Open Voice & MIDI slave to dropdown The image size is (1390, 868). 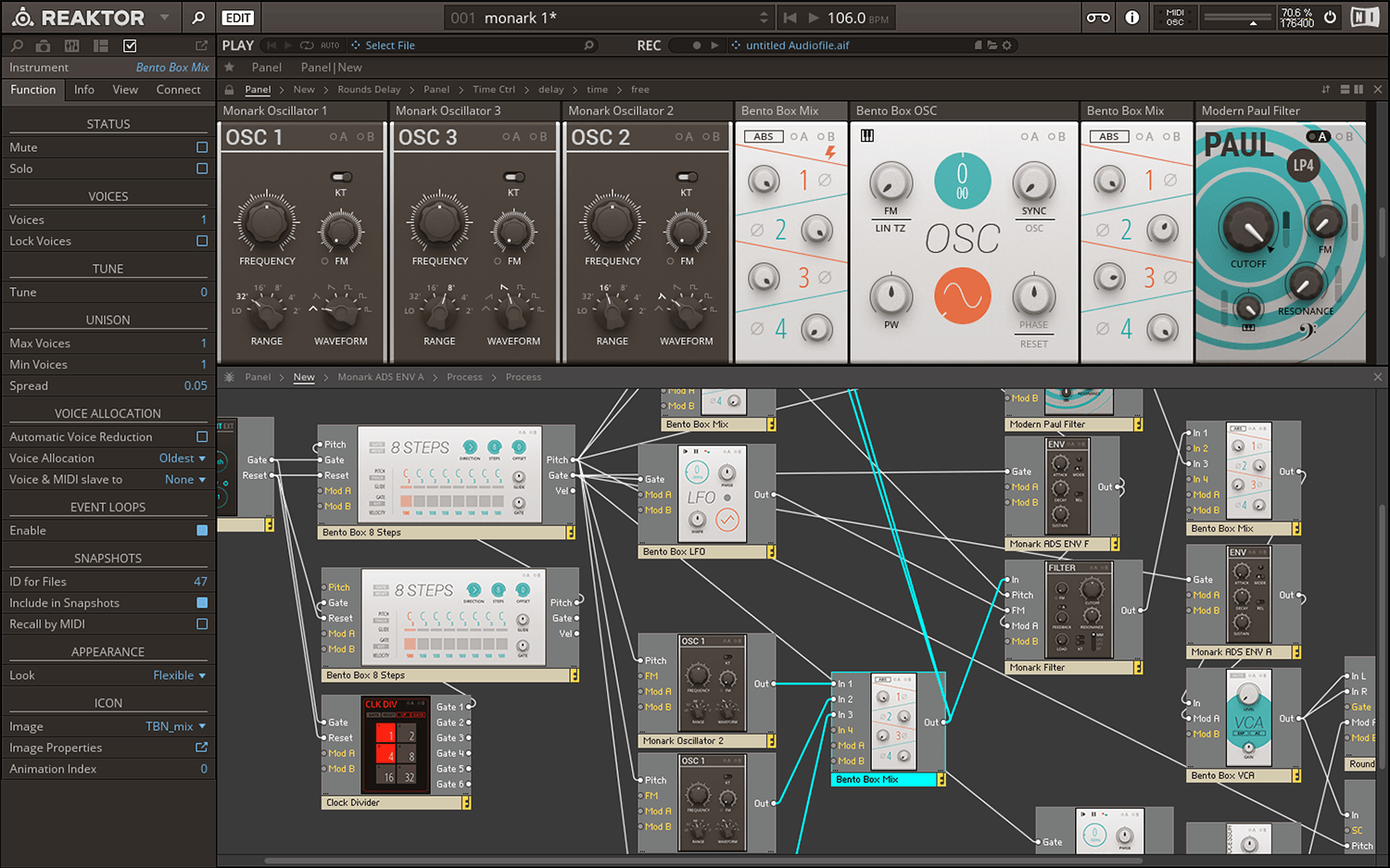(185, 479)
